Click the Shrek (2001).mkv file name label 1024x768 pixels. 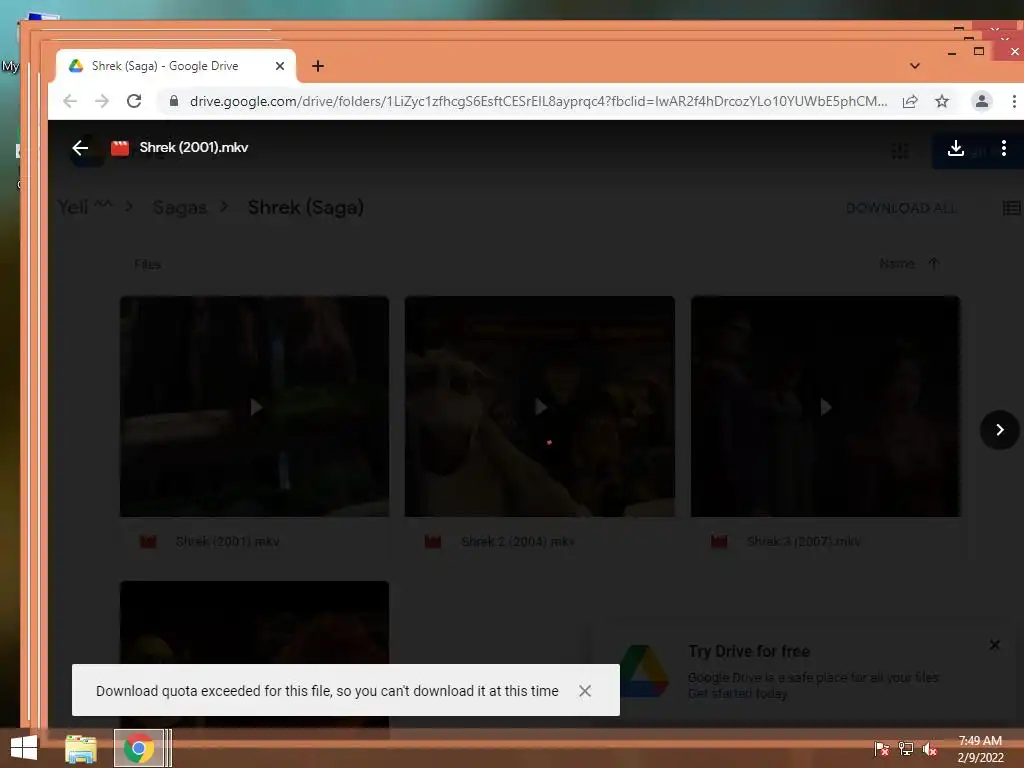pyautogui.click(x=227, y=542)
